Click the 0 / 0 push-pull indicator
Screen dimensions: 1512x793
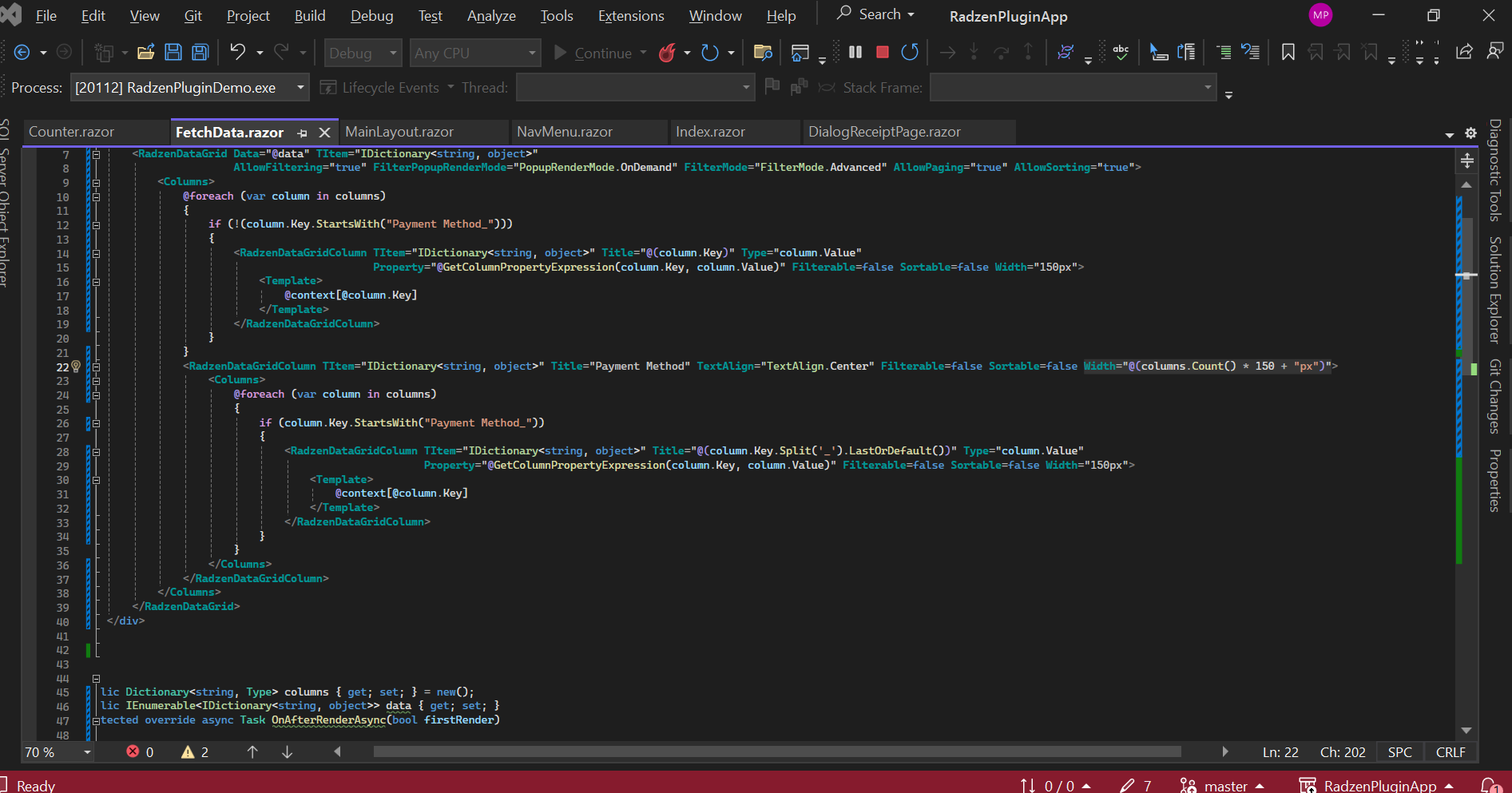[x=1055, y=785]
